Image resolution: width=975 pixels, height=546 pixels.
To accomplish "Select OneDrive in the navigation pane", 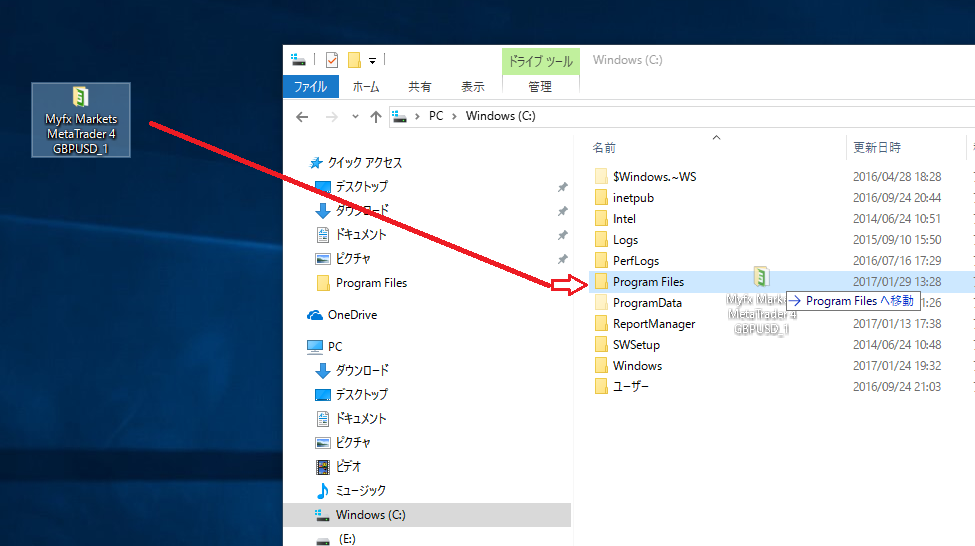I will [x=352, y=315].
